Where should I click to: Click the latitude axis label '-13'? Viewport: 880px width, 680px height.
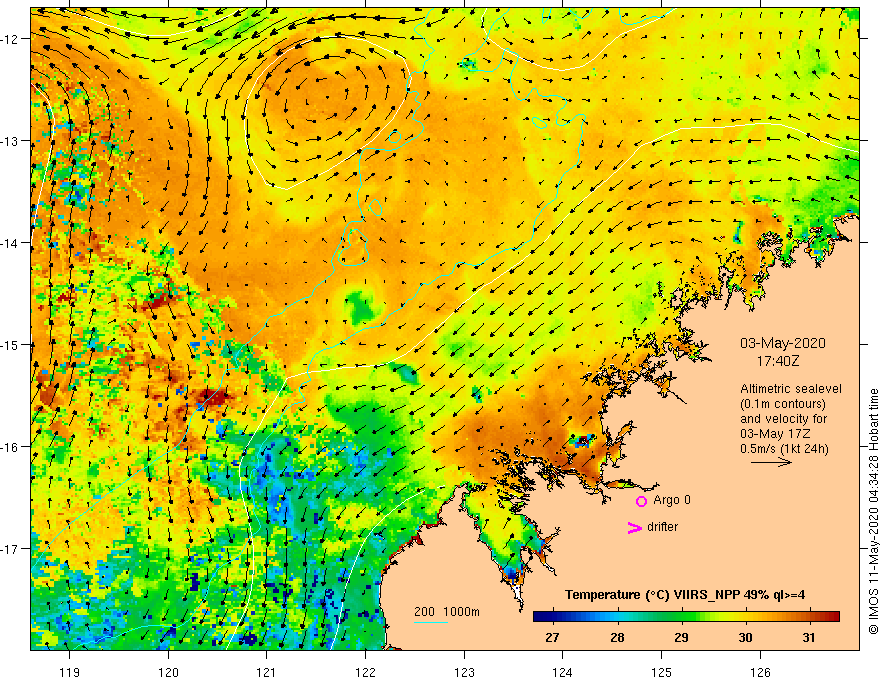point(12,141)
